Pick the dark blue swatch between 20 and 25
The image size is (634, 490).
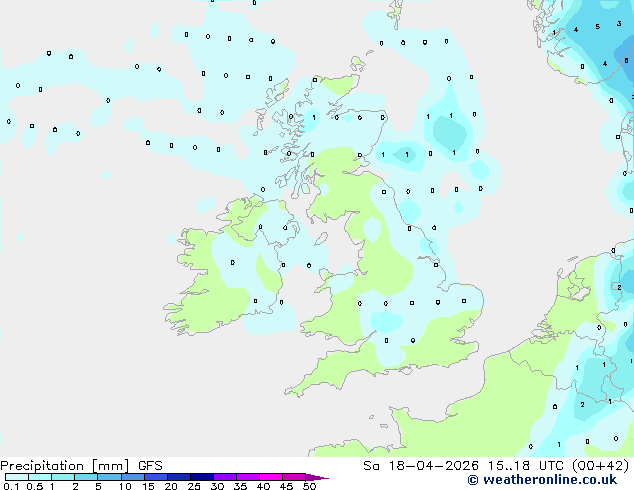pyautogui.click(x=179, y=477)
